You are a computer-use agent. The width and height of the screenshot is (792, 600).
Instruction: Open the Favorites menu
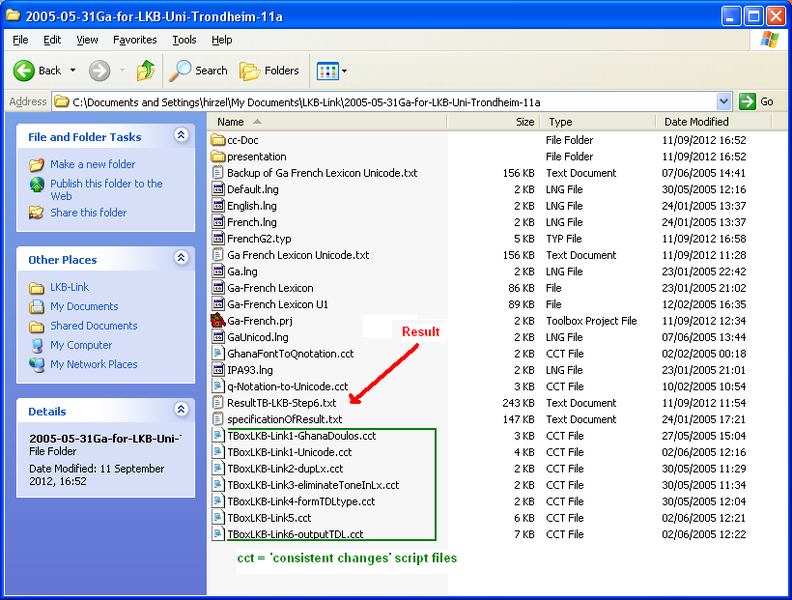point(135,40)
